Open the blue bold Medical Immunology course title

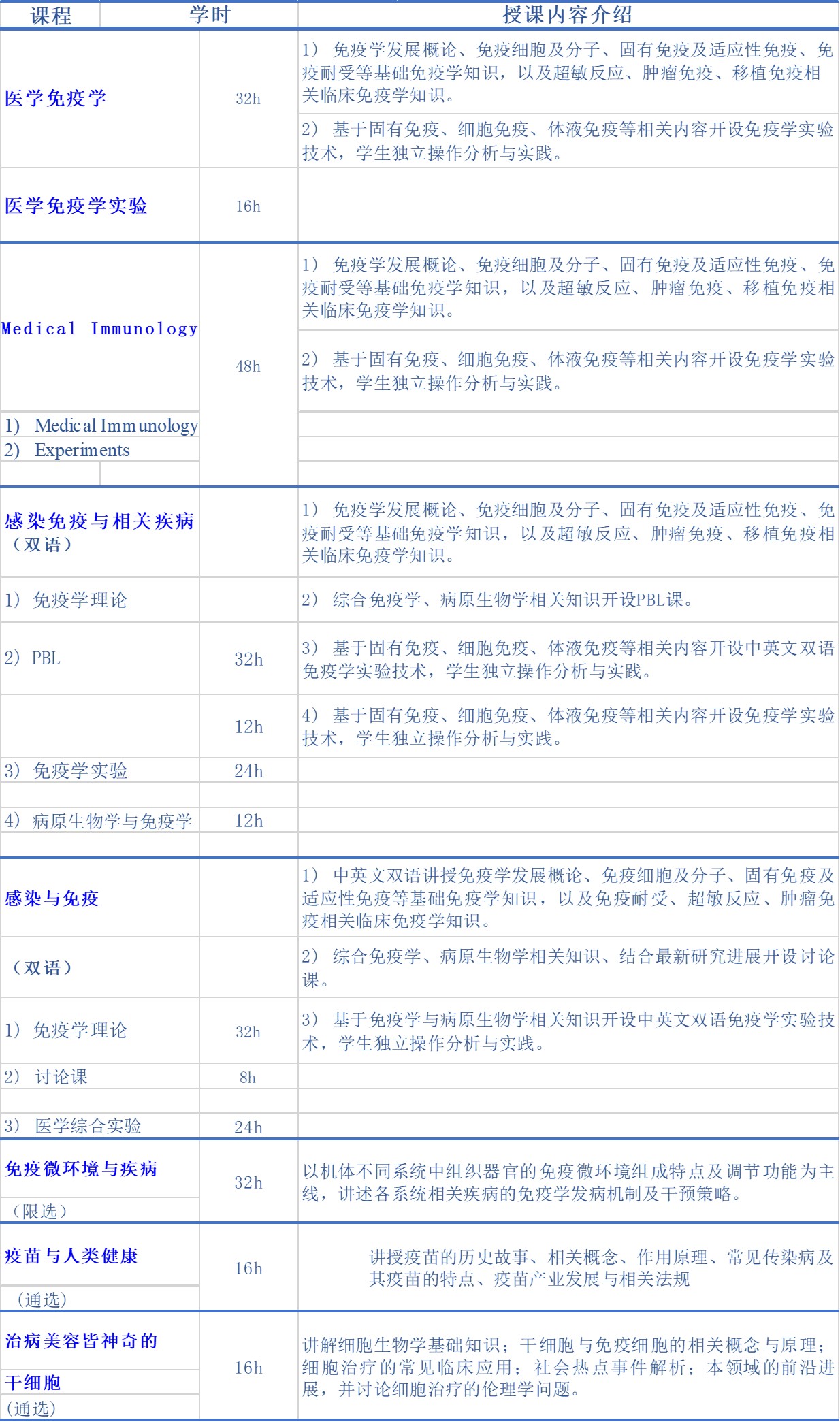click(x=99, y=329)
